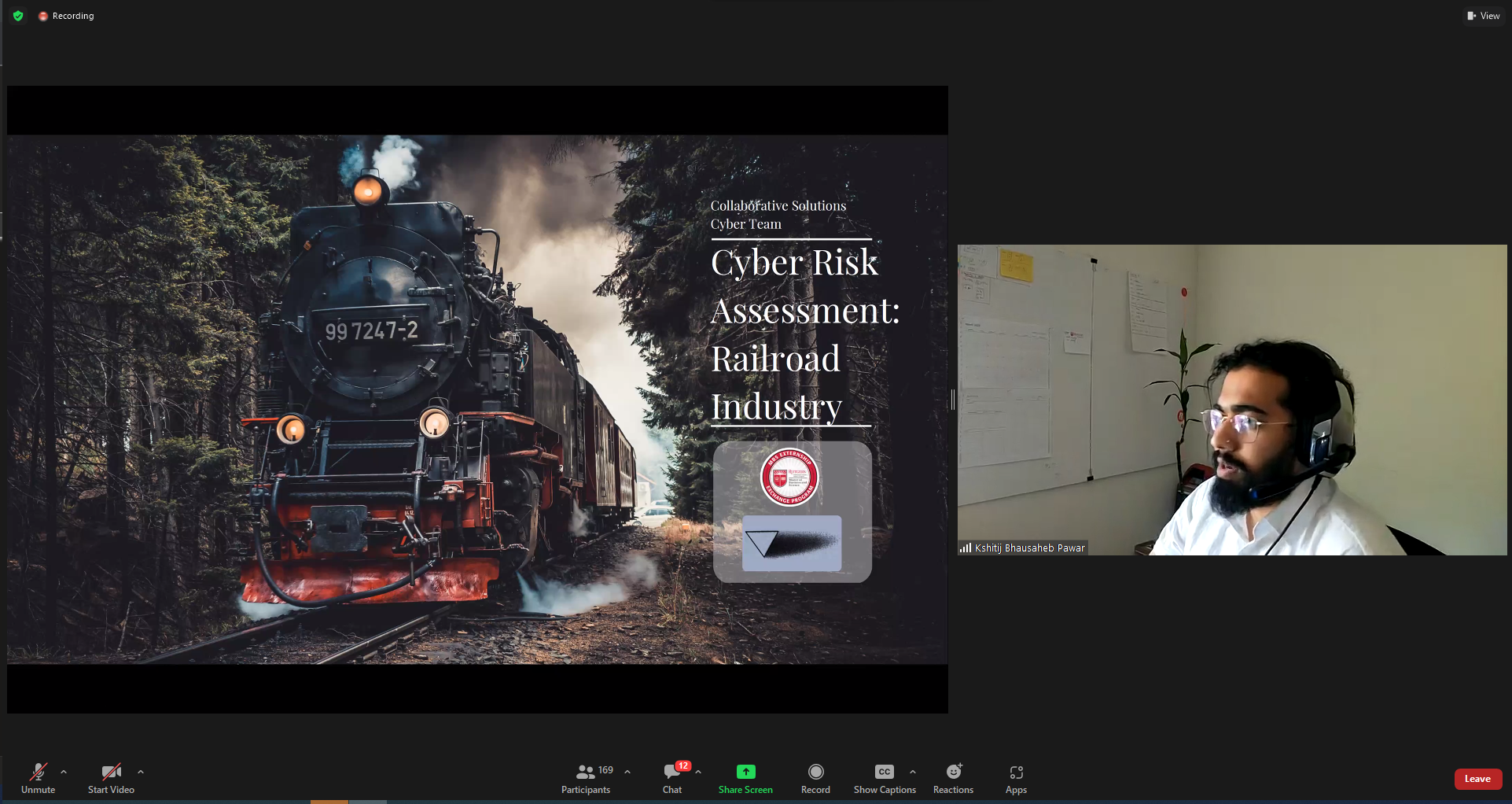Expand chat options caret

point(698,772)
